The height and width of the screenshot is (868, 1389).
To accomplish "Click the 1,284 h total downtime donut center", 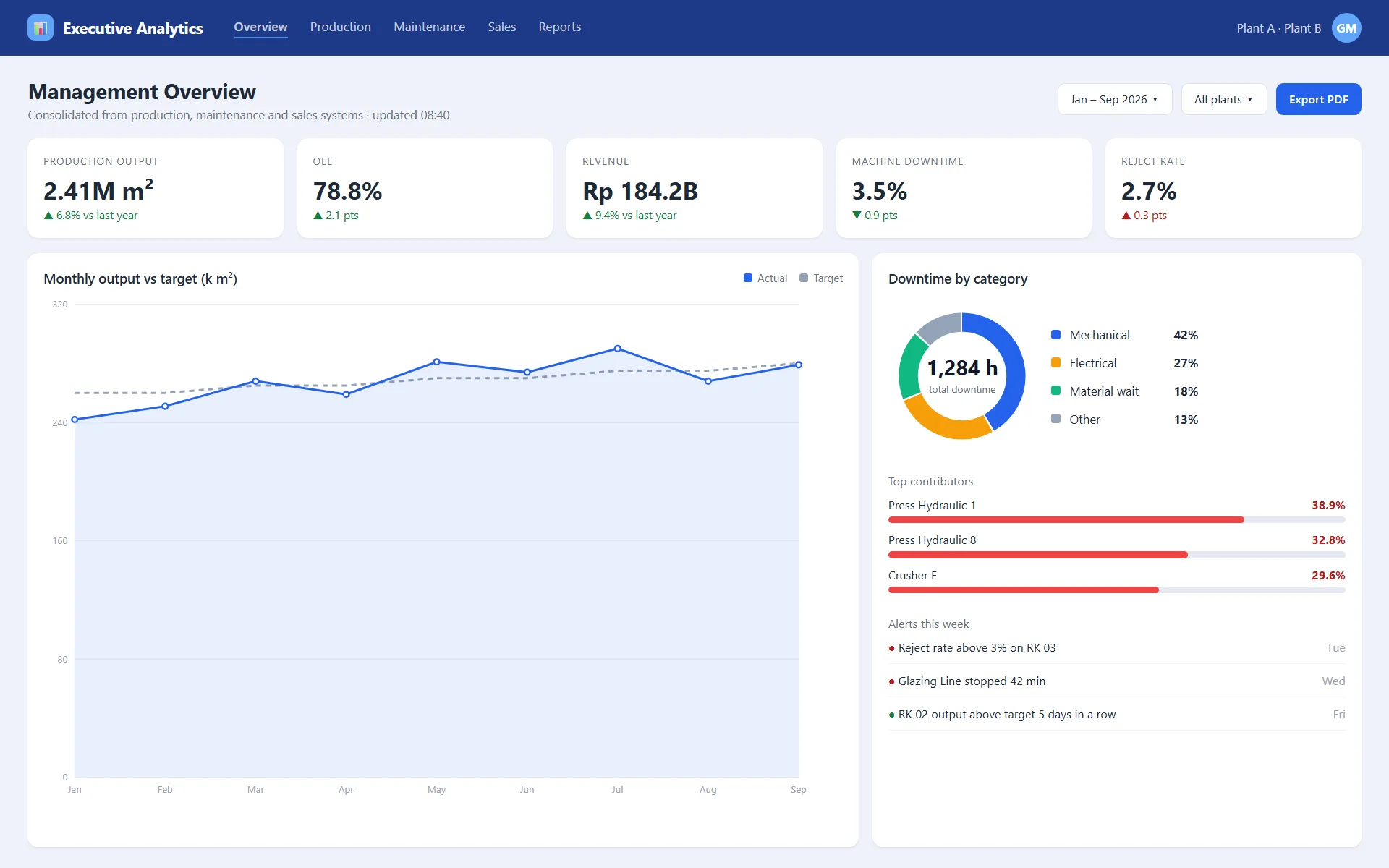I will pyautogui.click(x=962, y=376).
